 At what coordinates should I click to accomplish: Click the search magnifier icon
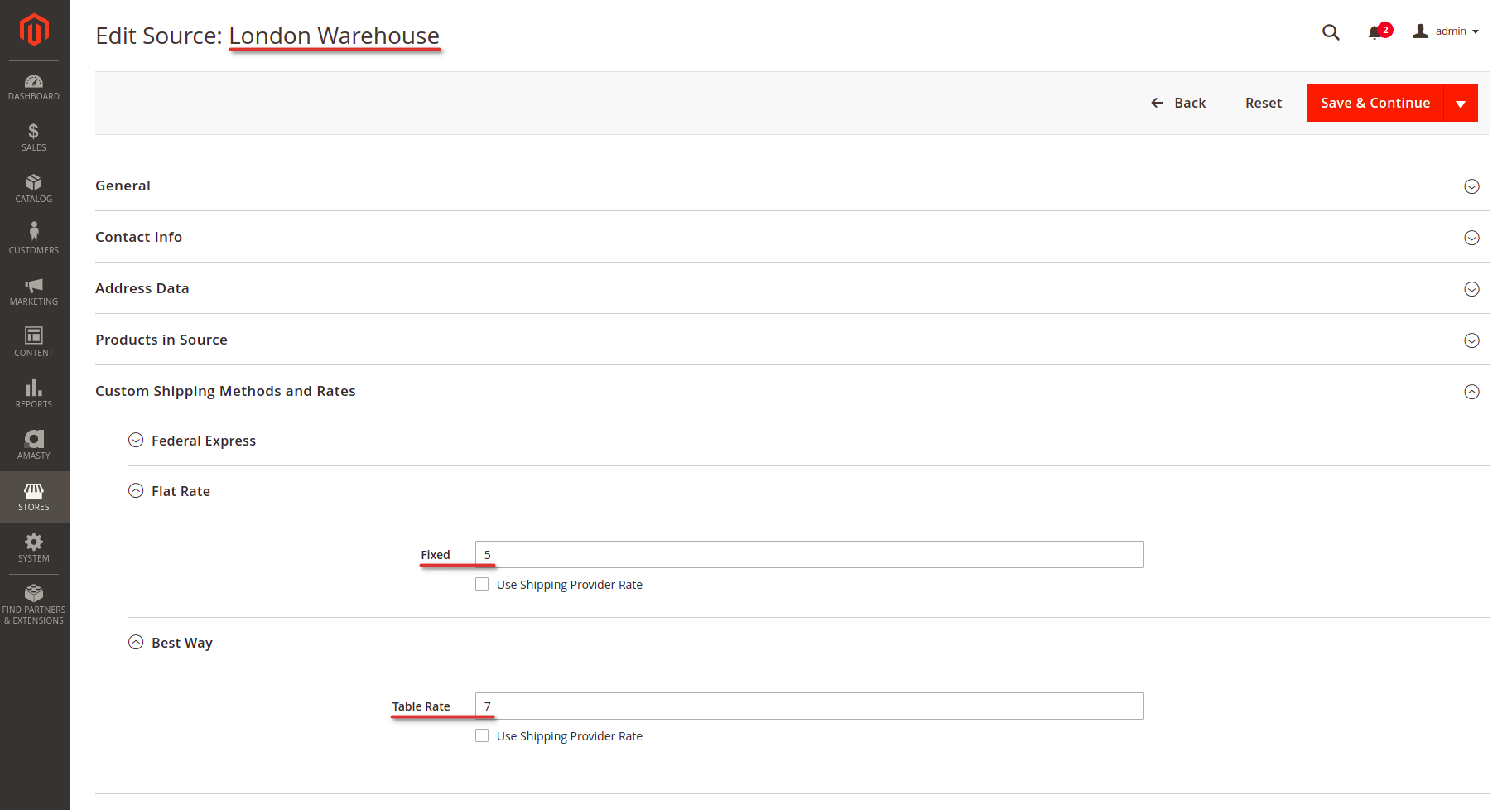(x=1331, y=32)
